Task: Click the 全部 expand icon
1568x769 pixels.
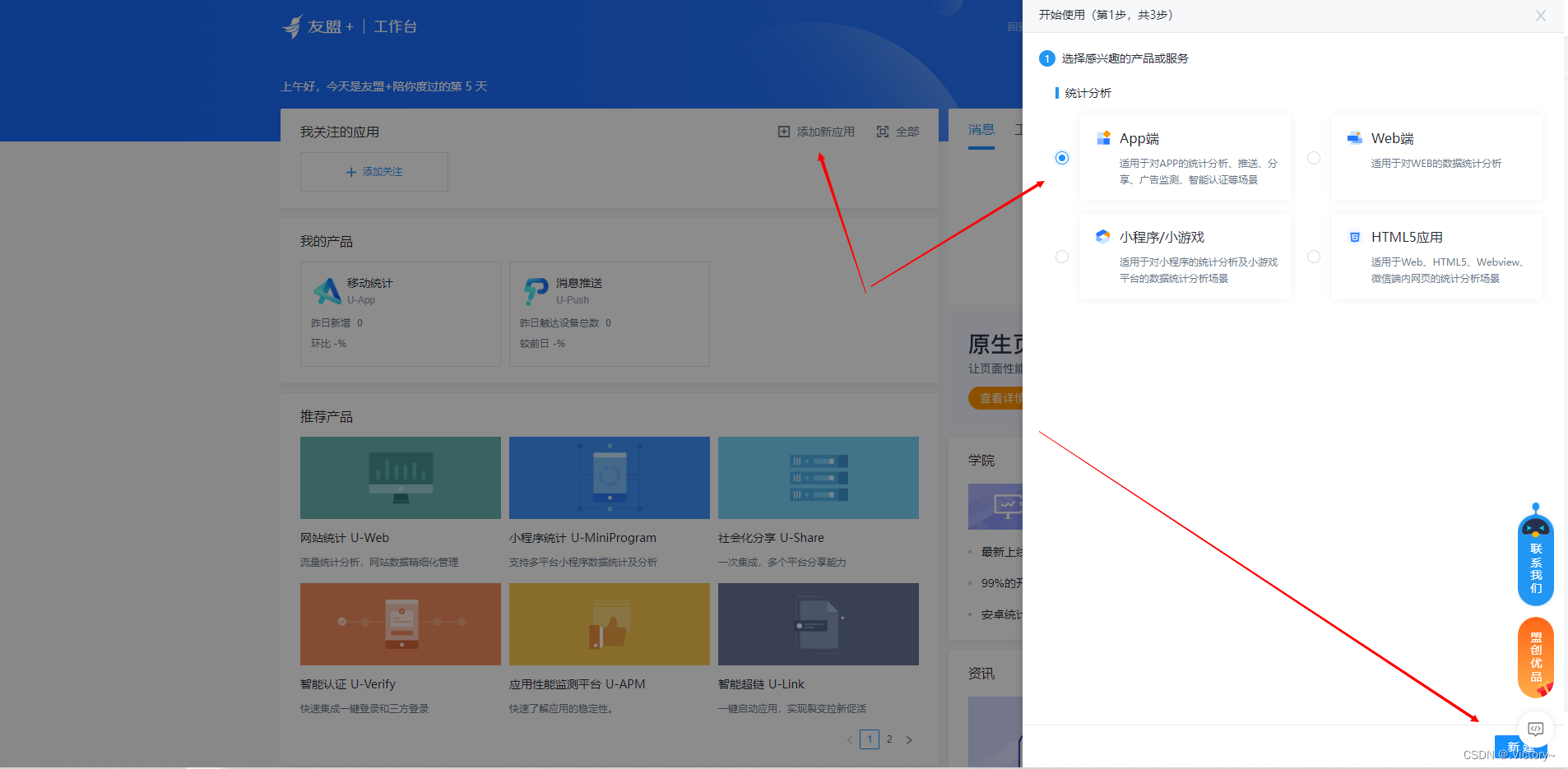Action: pyautogui.click(x=883, y=132)
